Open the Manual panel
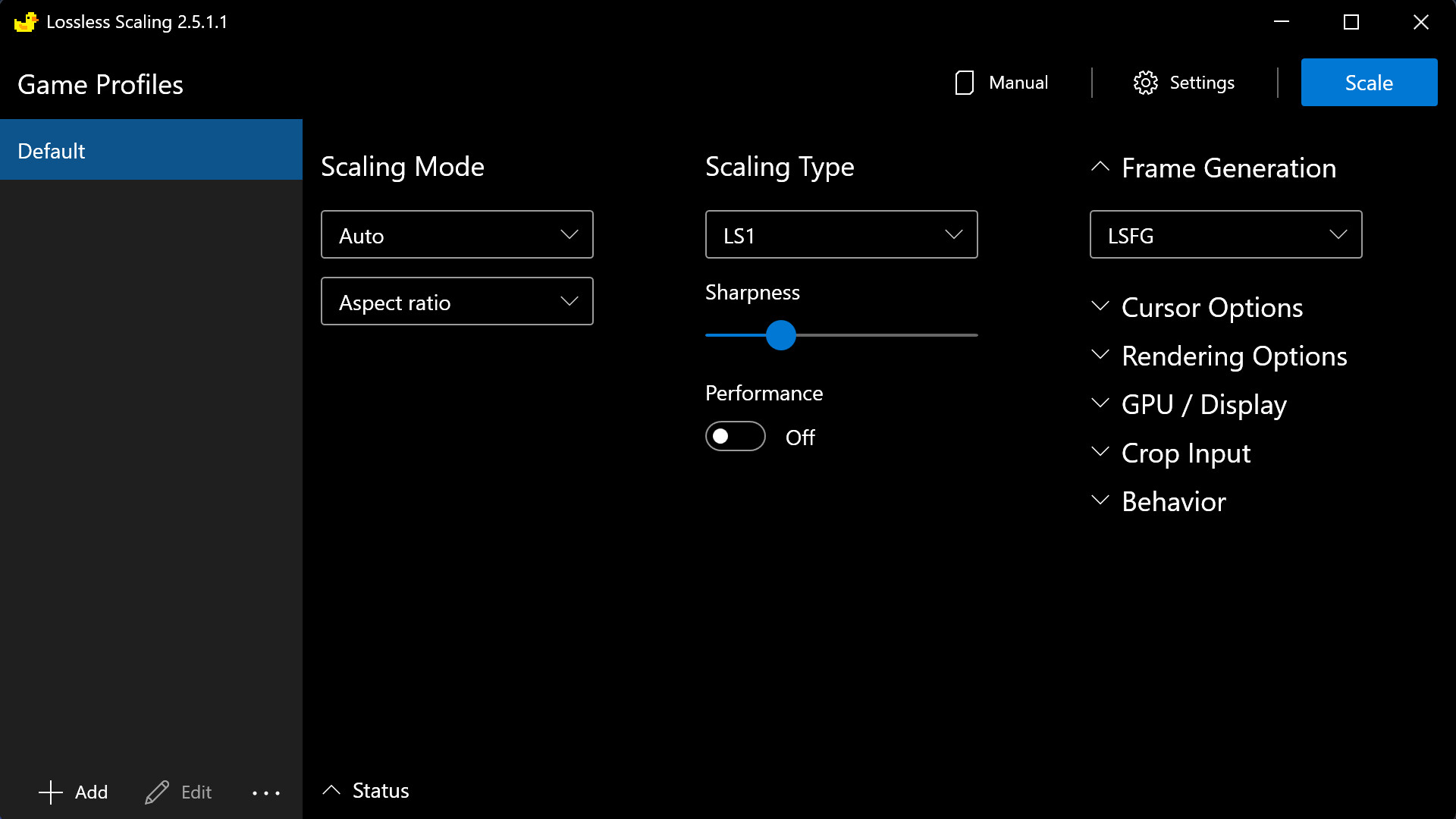This screenshot has width=1456, height=819. pyautogui.click(x=999, y=82)
